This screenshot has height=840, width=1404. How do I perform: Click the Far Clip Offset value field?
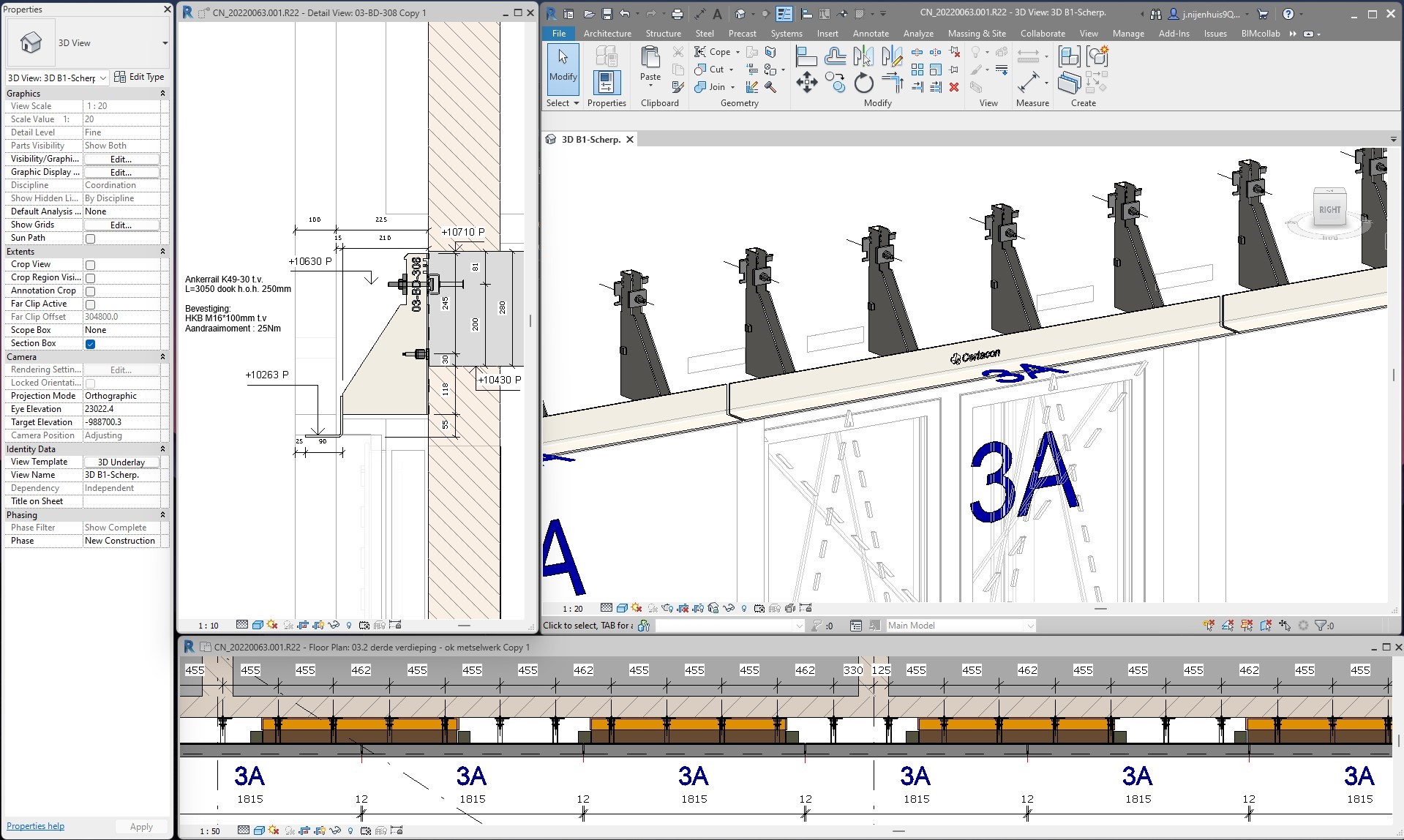pos(121,317)
